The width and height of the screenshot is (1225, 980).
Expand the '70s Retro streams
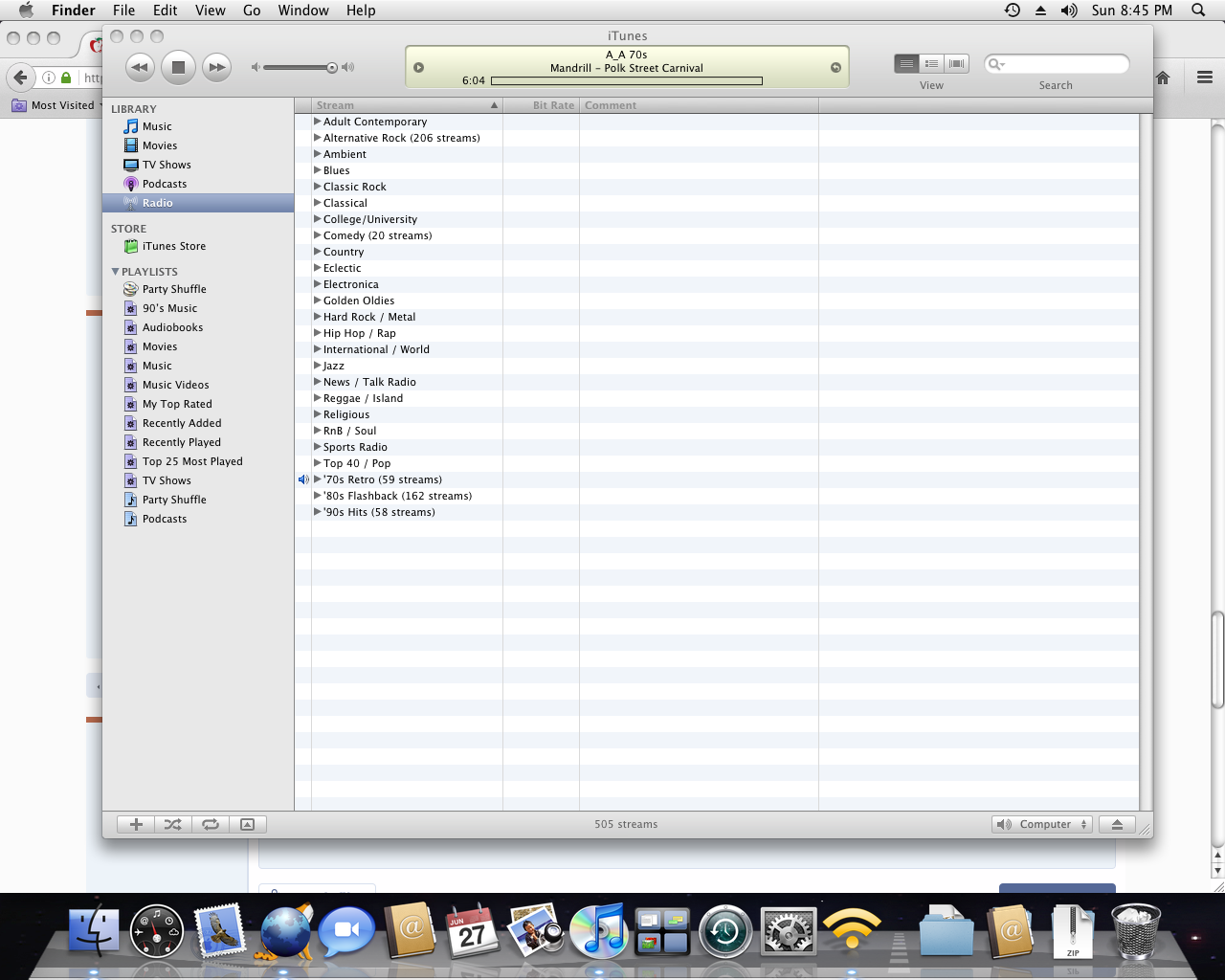click(x=318, y=479)
